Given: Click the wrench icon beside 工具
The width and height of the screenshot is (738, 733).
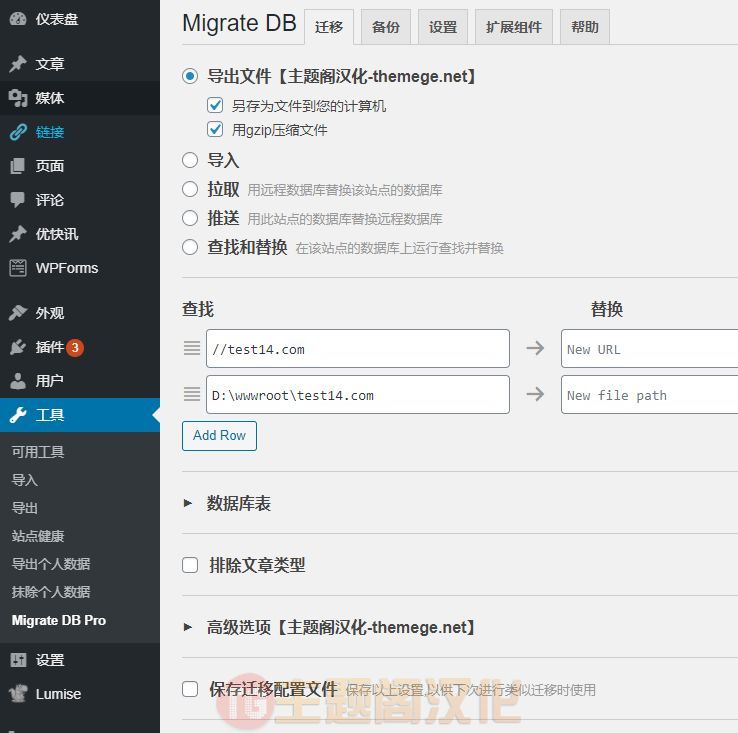Looking at the screenshot, I should tap(18, 415).
